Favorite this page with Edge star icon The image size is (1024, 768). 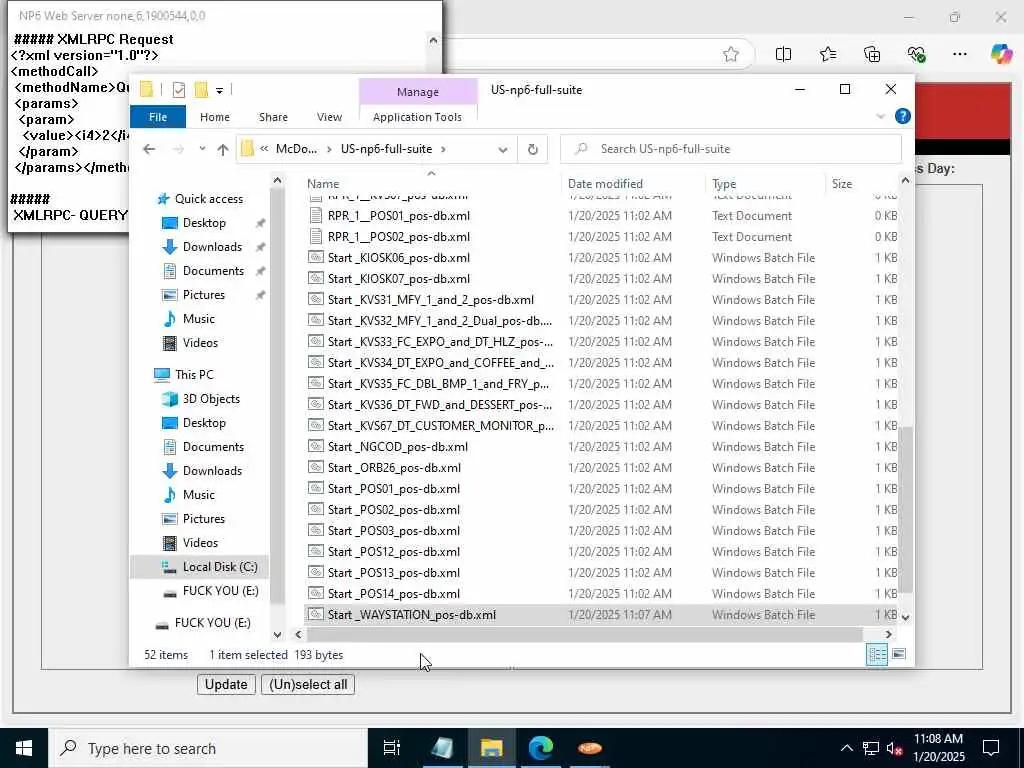point(731,54)
